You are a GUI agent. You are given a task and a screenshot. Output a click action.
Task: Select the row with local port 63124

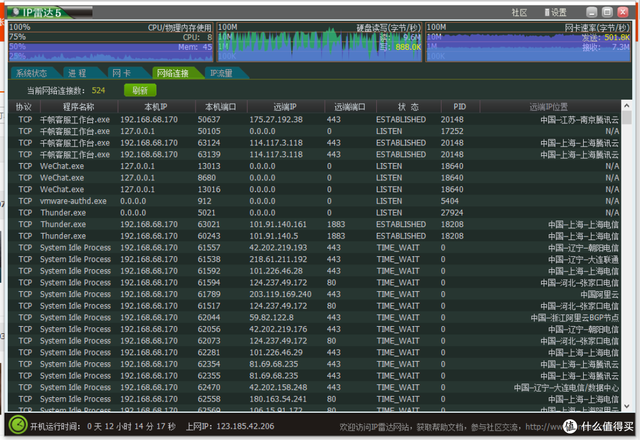pos(314,143)
